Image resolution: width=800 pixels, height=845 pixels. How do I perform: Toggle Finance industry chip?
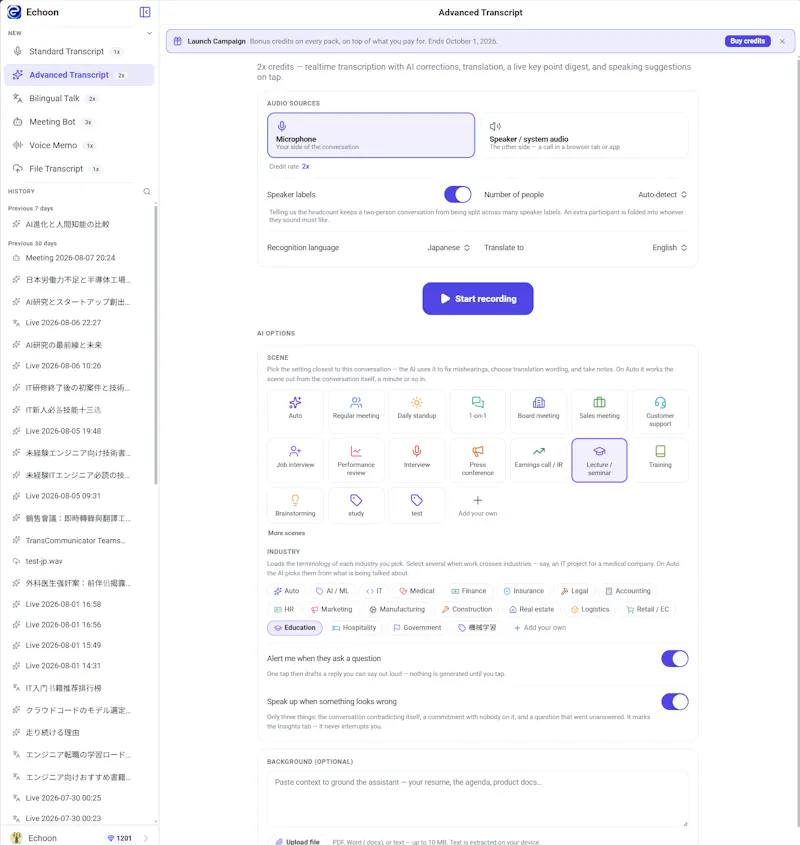(x=468, y=591)
